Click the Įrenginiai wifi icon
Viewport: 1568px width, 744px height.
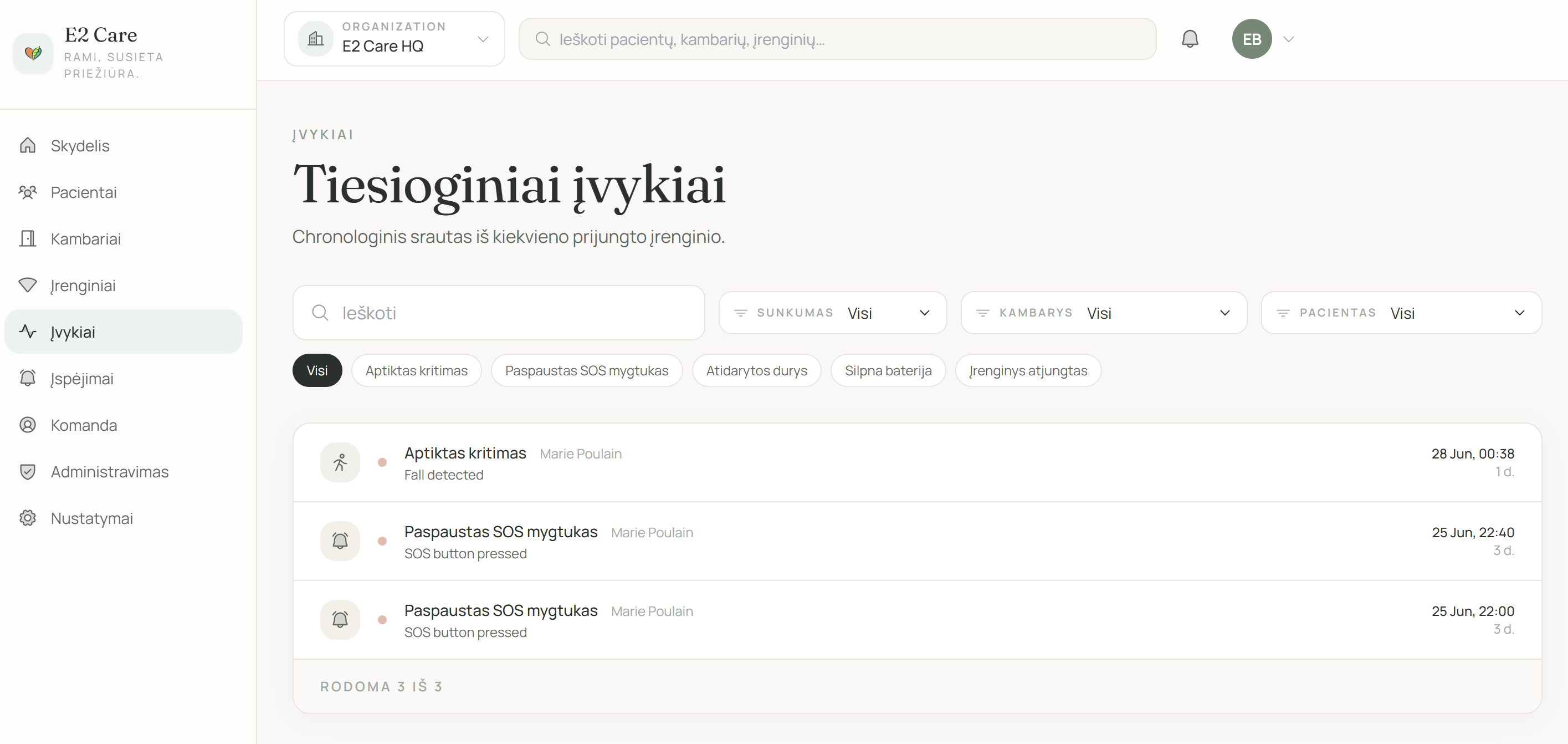coord(27,286)
